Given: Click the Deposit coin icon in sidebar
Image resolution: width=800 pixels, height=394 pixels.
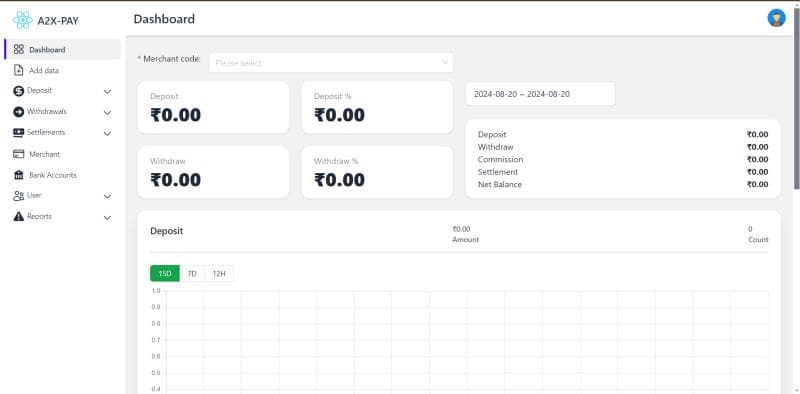Looking at the screenshot, I should [x=18, y=91].
